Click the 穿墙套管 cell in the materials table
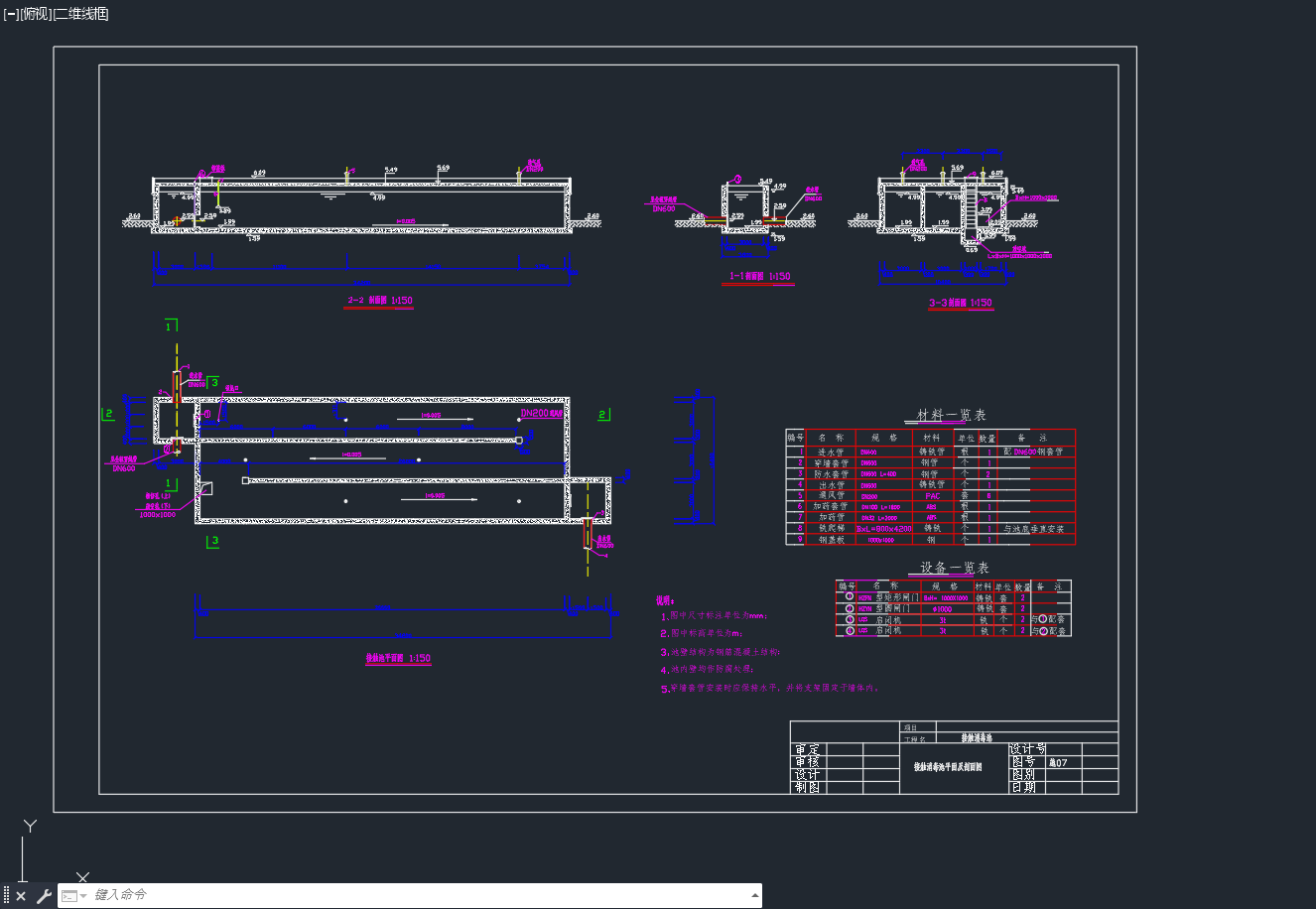Image resolution: width=1316 pixels, height=909 pixels. (831, 462)
